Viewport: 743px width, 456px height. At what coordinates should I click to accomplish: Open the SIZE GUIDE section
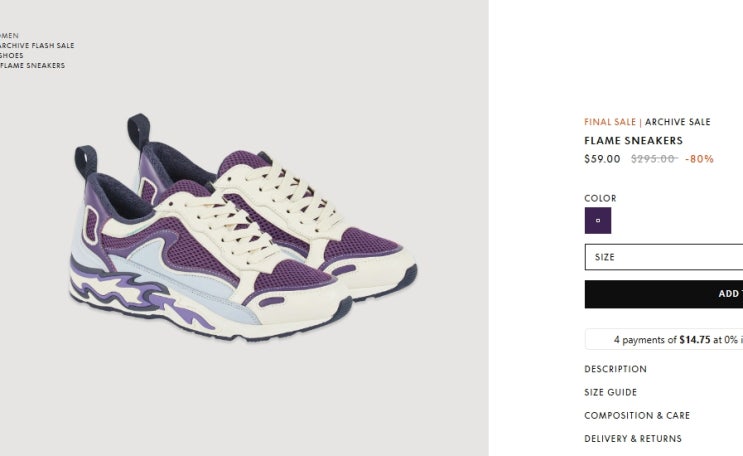click(x=610, y=392)
